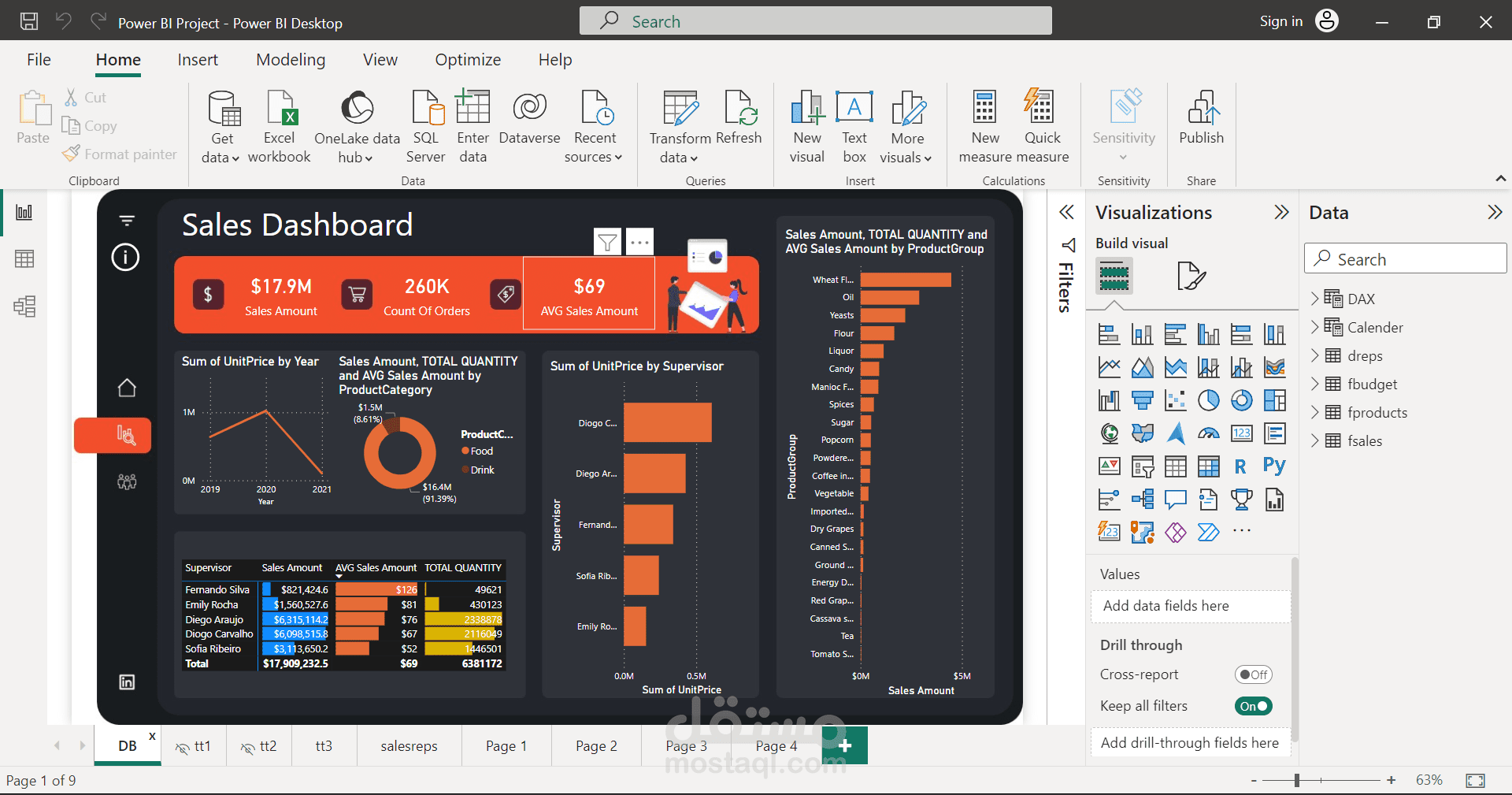Open the Format visual pane icon
The height and width of the screenshot is (795, 1512).
tap(1191, 276)
